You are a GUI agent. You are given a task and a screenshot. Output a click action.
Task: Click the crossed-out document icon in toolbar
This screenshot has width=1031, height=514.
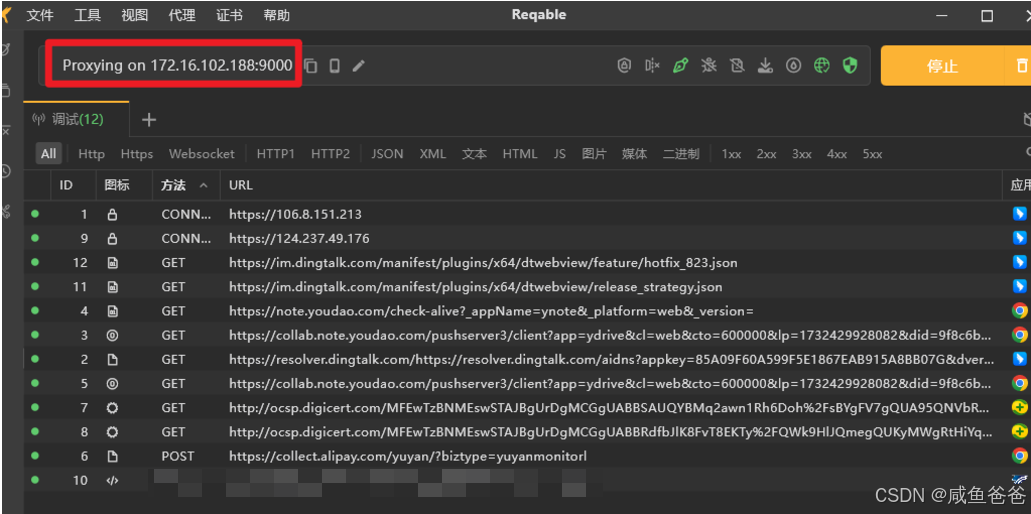[x=737, y=65]
